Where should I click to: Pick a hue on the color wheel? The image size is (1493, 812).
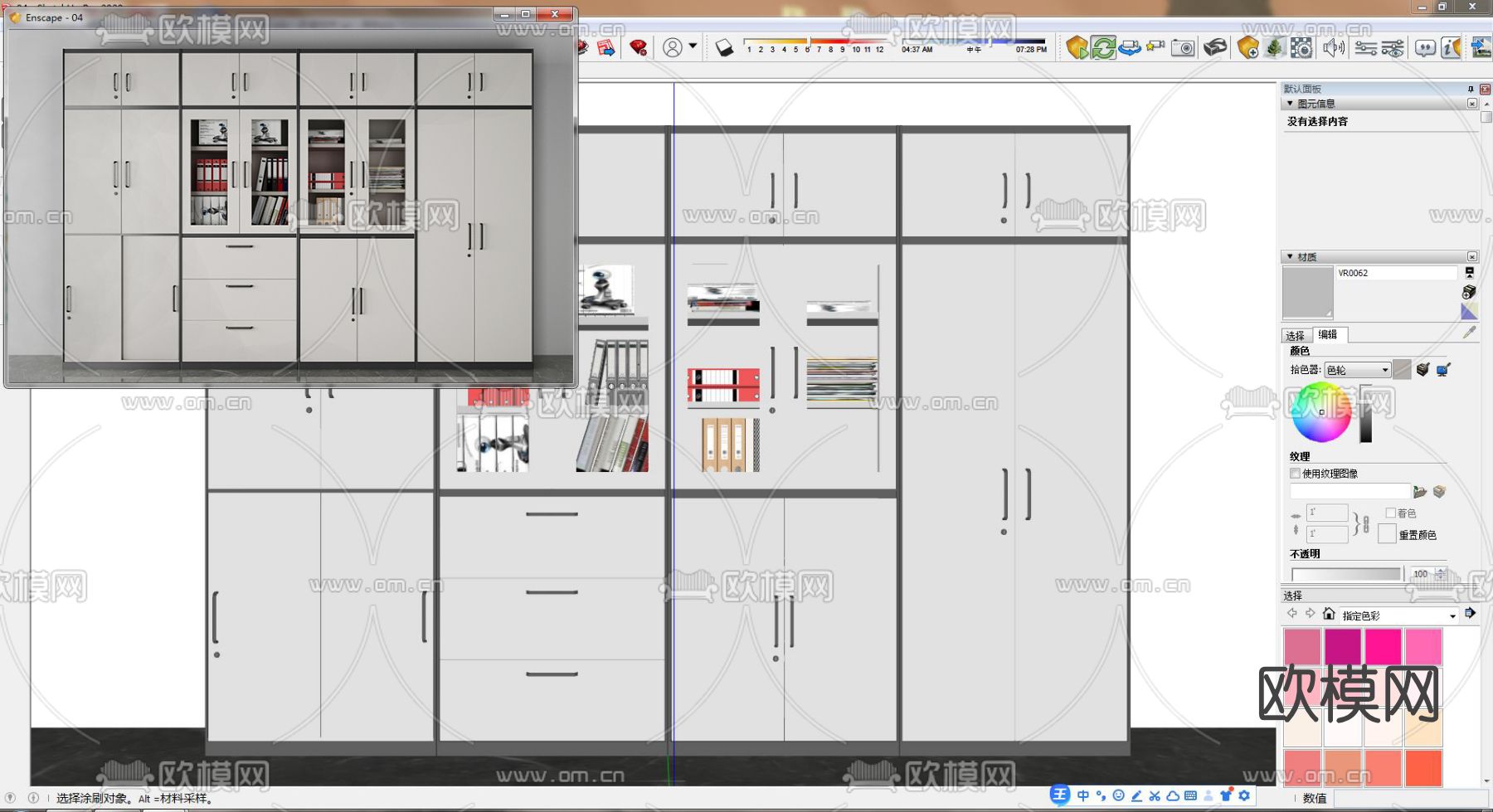pyautogui.click(x=1321, y=412)
